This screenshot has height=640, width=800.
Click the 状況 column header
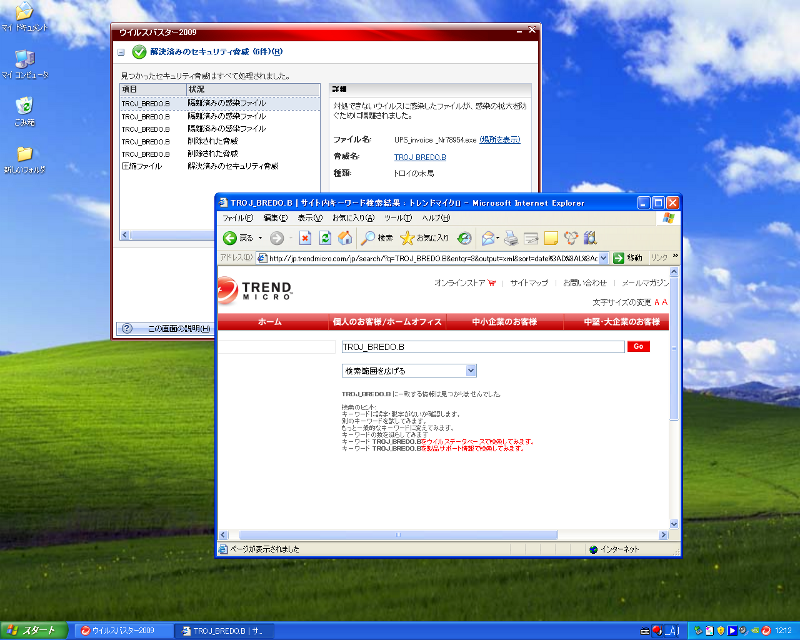tap(253, 89)
